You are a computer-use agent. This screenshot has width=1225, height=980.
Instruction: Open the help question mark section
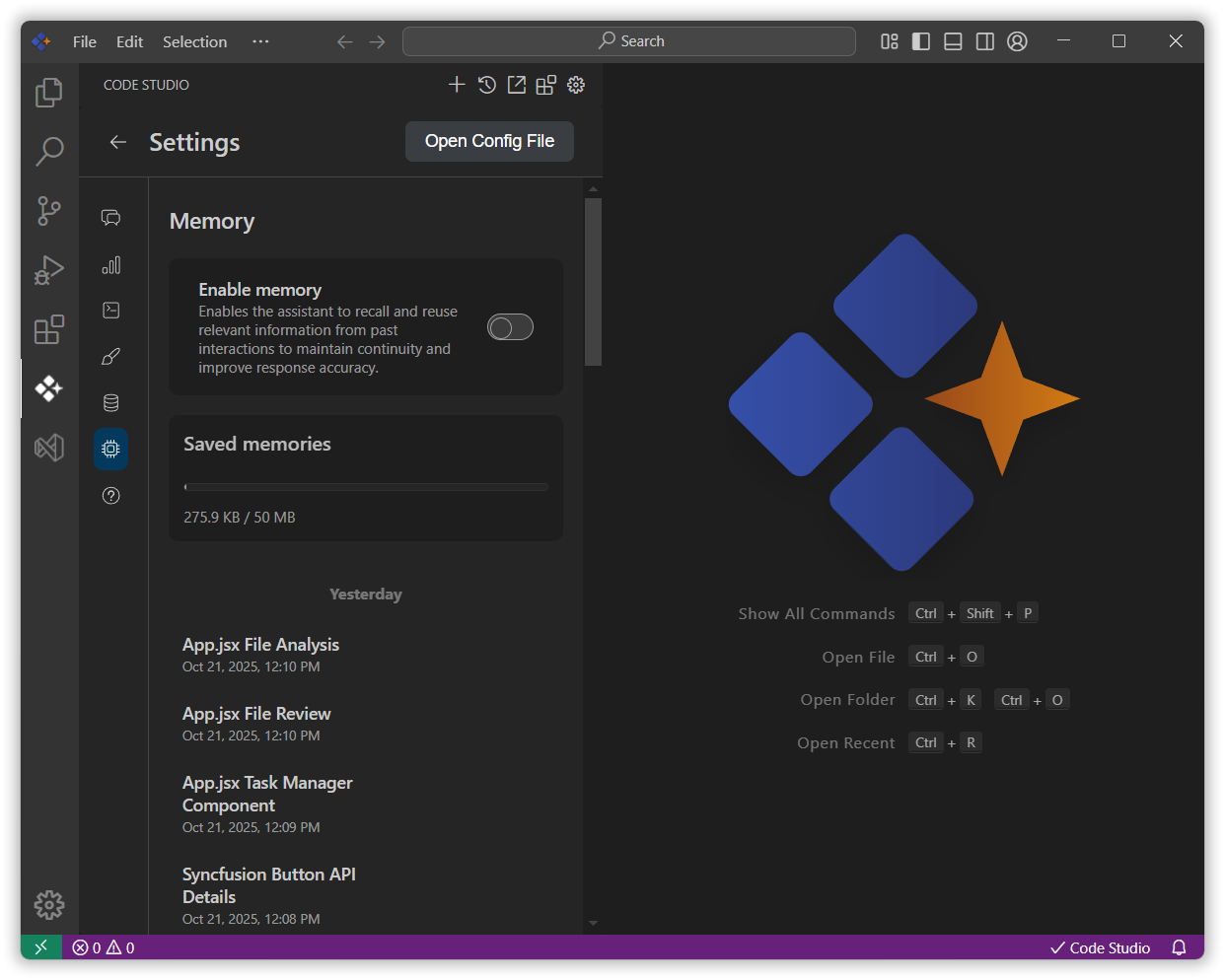point(111,495)
